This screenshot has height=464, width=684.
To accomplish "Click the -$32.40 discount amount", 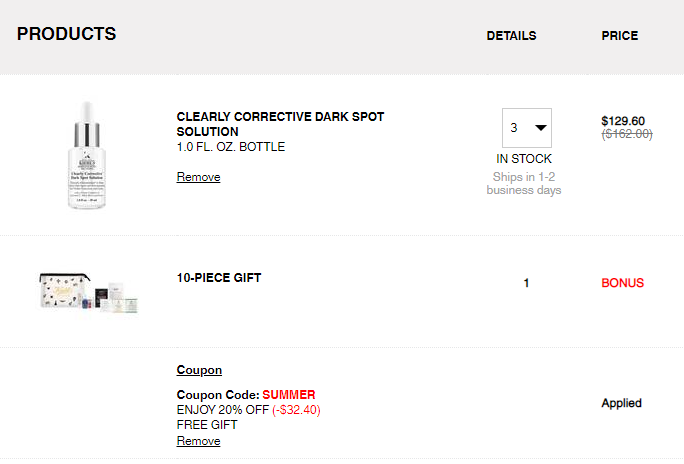I will click(x=296, y=410).
